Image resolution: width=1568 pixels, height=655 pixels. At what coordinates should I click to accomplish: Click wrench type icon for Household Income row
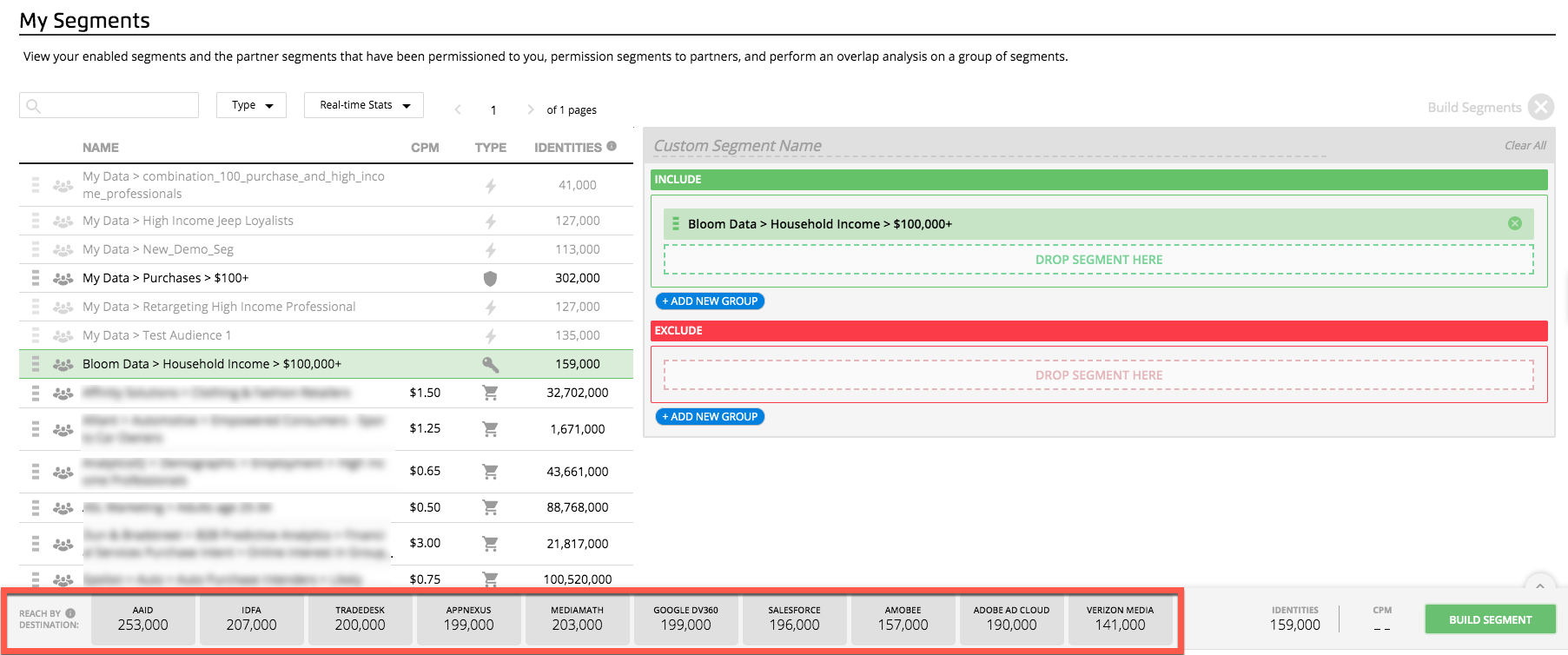click(x=490, y=364)
